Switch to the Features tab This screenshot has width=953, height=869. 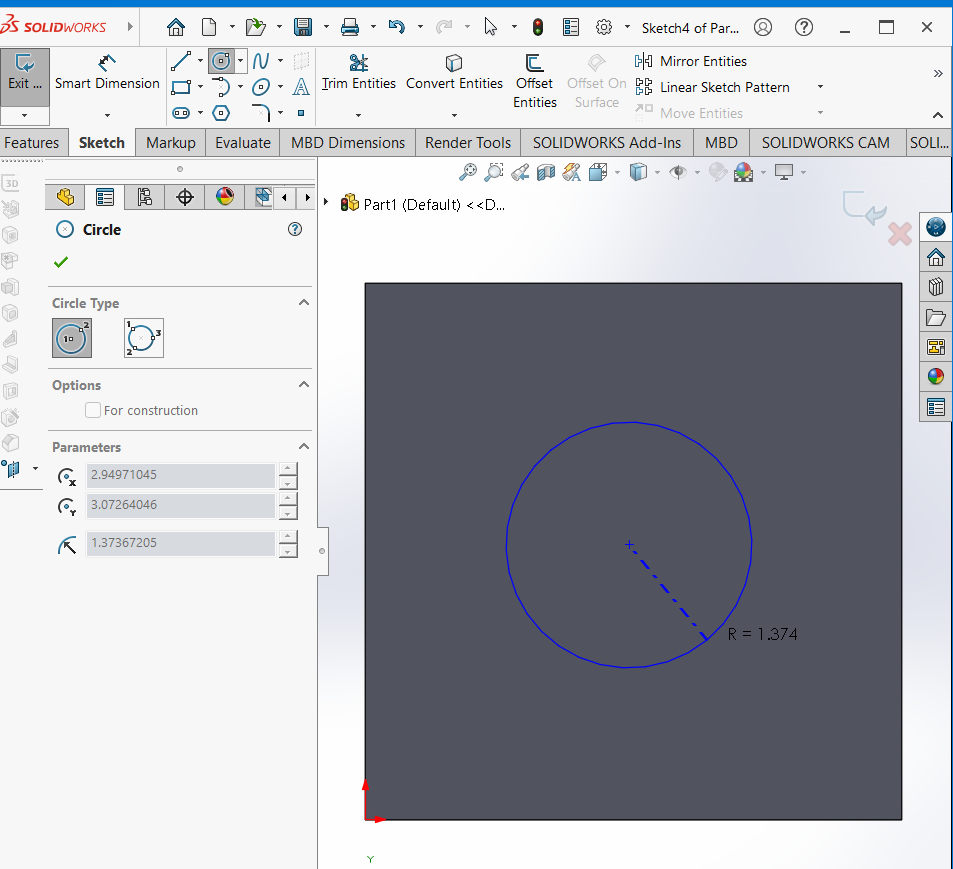pos(32,143)
